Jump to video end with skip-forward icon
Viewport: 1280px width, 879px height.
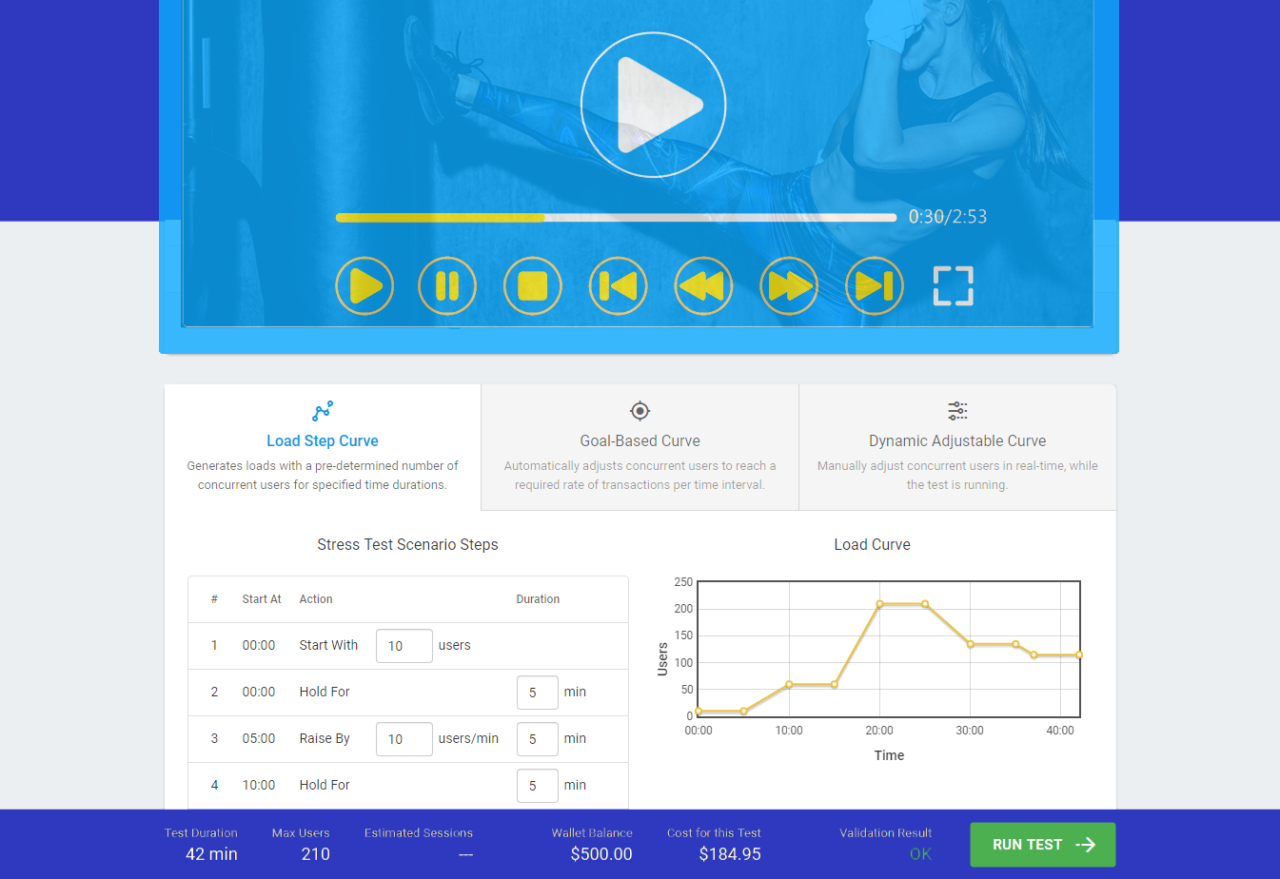874,286
